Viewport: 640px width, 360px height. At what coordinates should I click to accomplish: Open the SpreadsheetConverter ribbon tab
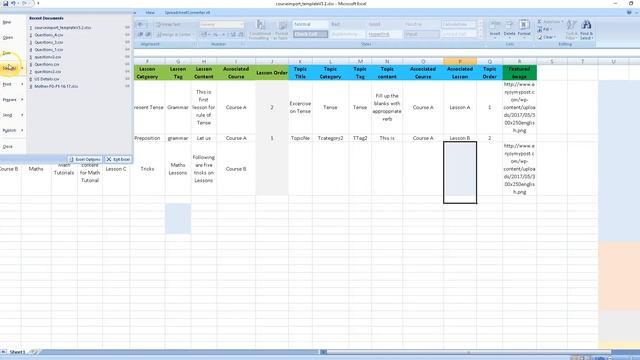pos(187,13)
